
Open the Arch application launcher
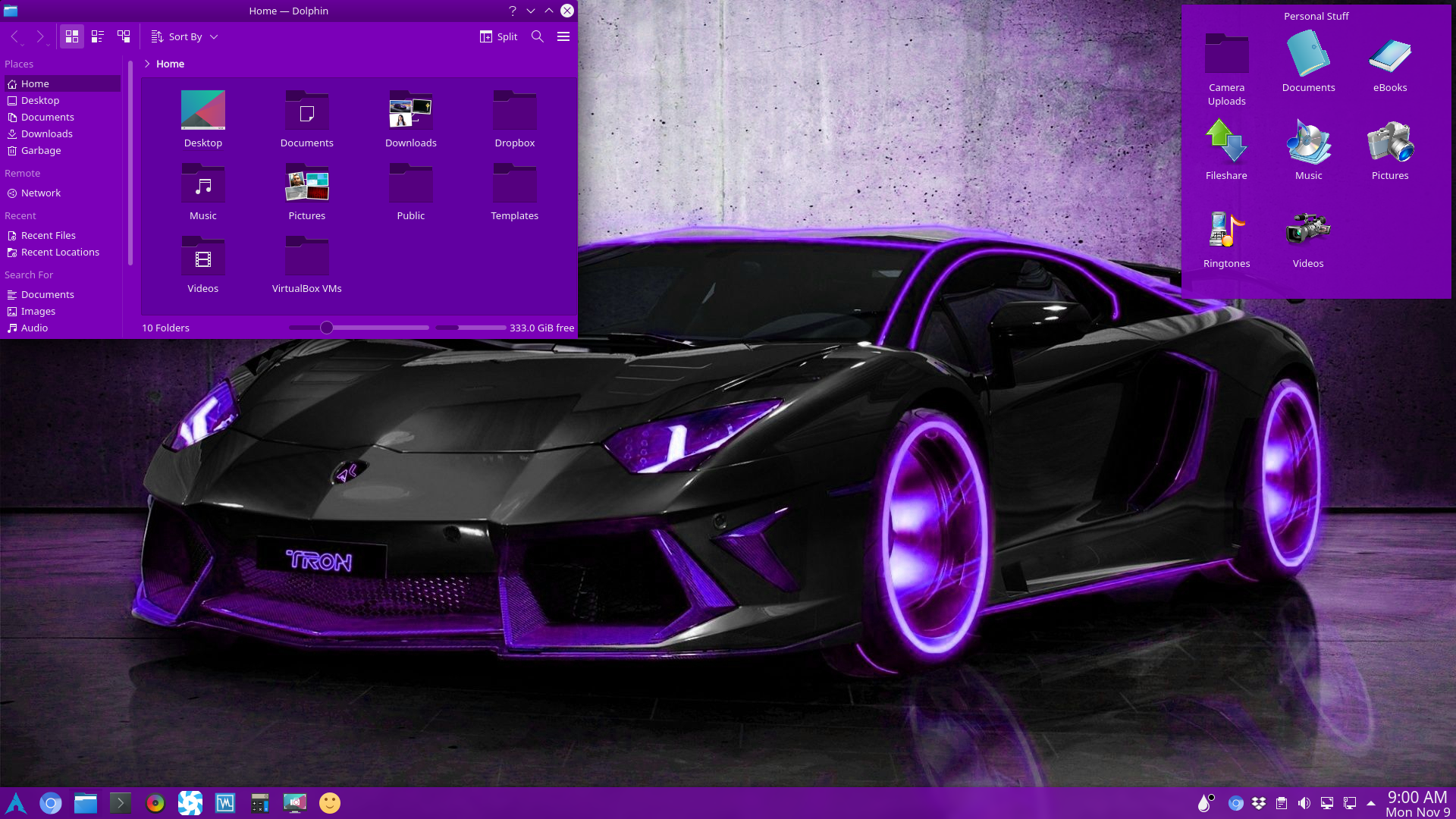[x=16, y=803]
